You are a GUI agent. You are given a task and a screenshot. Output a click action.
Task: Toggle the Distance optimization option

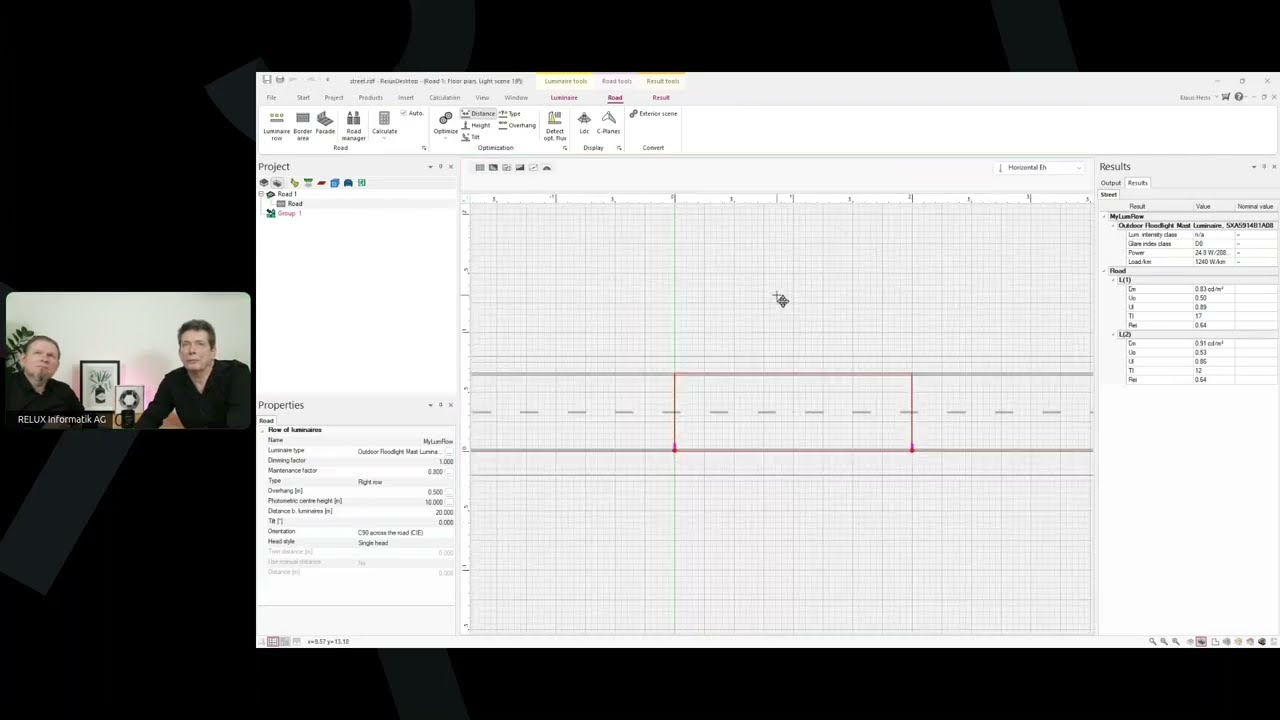[x=479, y=114]
